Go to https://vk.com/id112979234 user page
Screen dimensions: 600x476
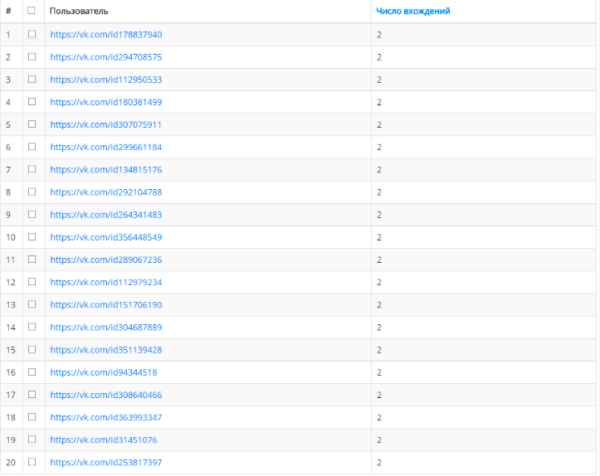(106, 282)
